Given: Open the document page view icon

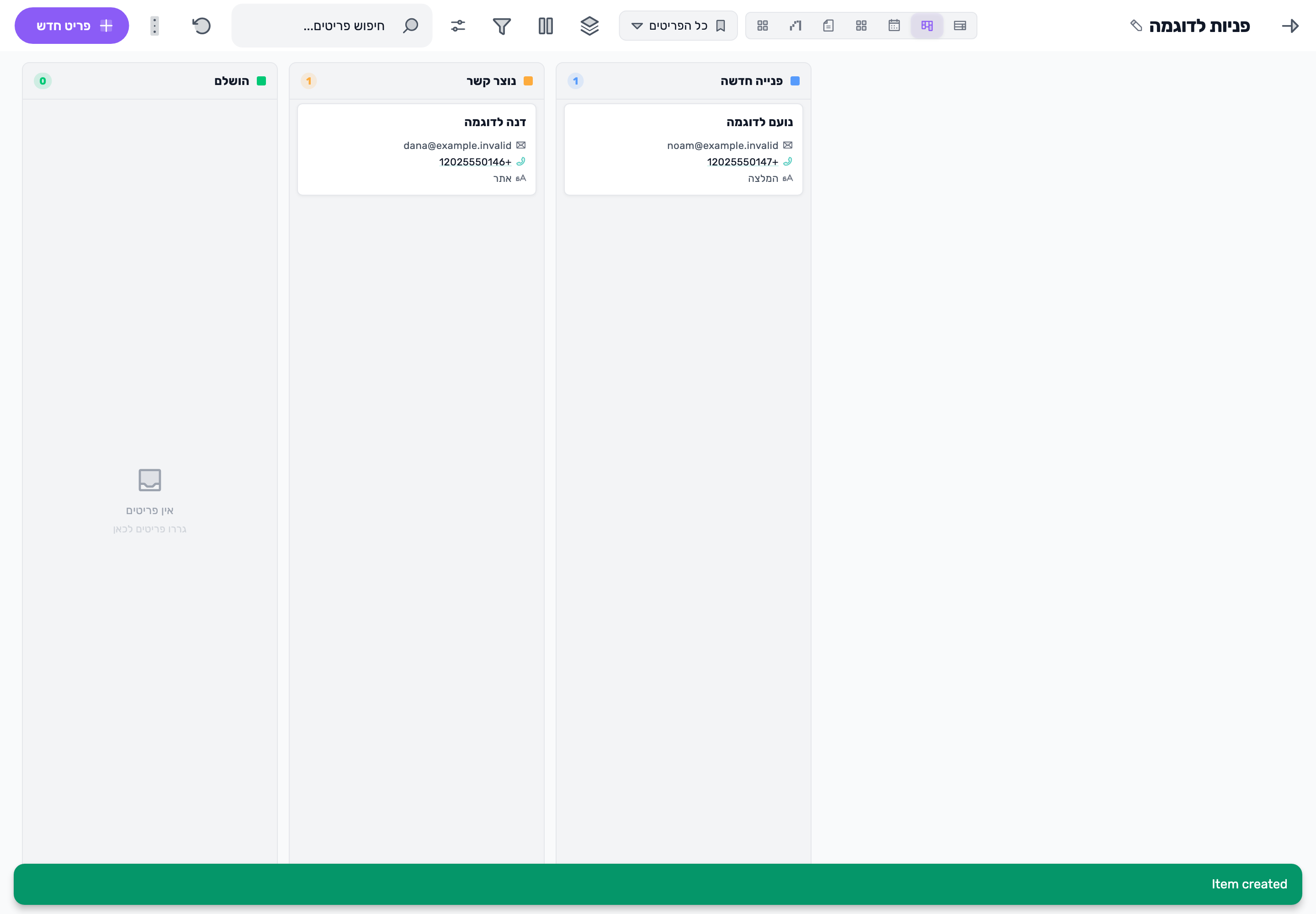Looking at the screenshot, I should (x=828, y=26).
